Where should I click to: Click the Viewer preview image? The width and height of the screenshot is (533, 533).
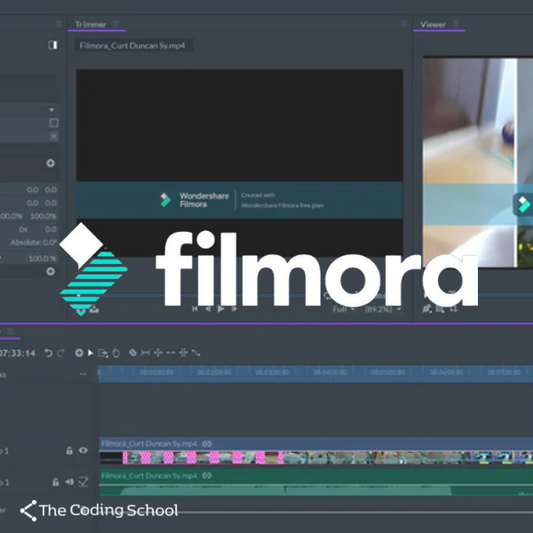(x=478, y=162)
